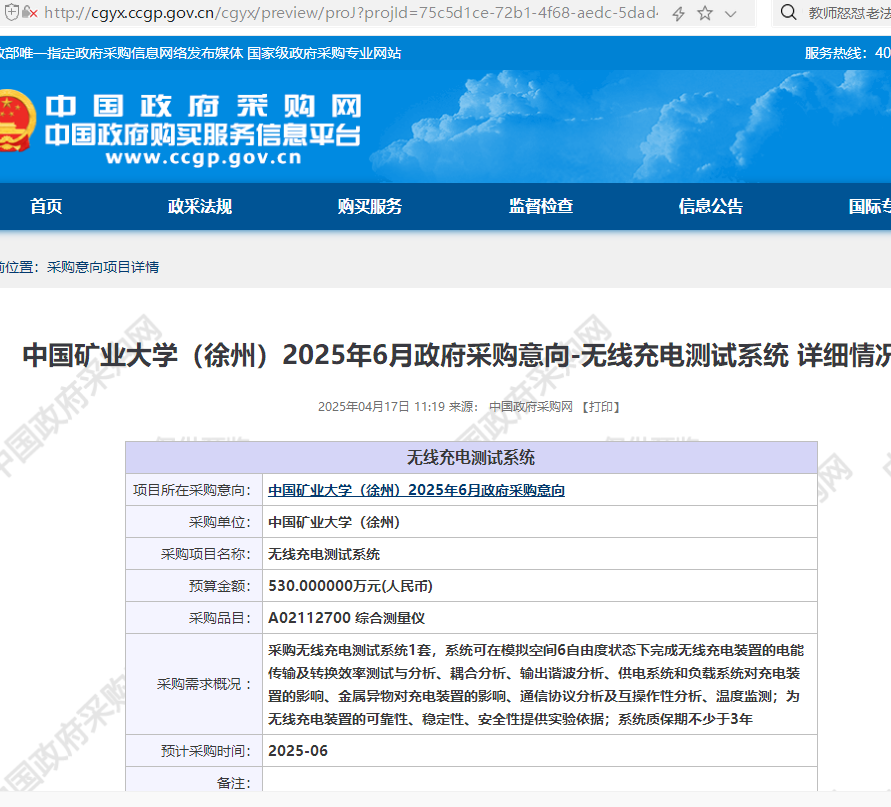This screenshot has width=891, height=807.
Task: Click the 【打印】 print link
Action: (601, 407)
